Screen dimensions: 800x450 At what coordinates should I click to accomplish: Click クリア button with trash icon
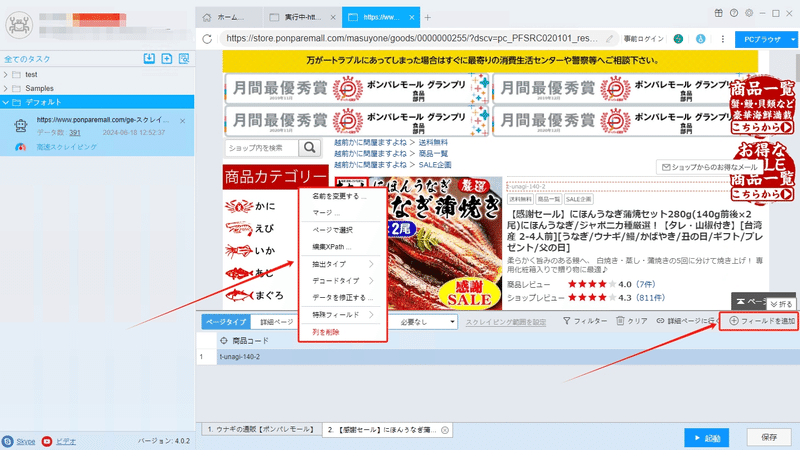(632, 321)
